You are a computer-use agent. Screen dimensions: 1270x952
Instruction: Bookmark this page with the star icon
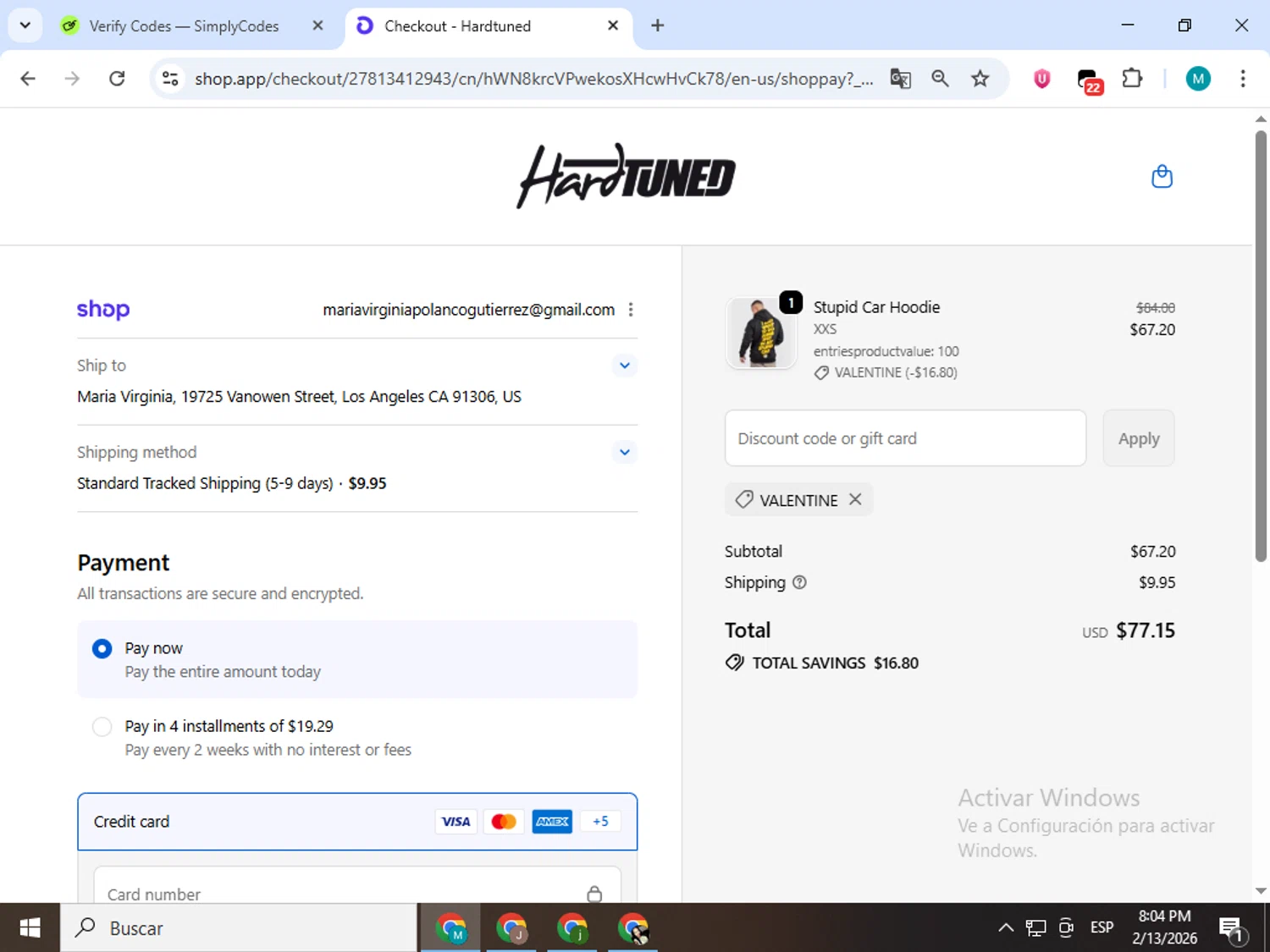[x=980, y=79]
